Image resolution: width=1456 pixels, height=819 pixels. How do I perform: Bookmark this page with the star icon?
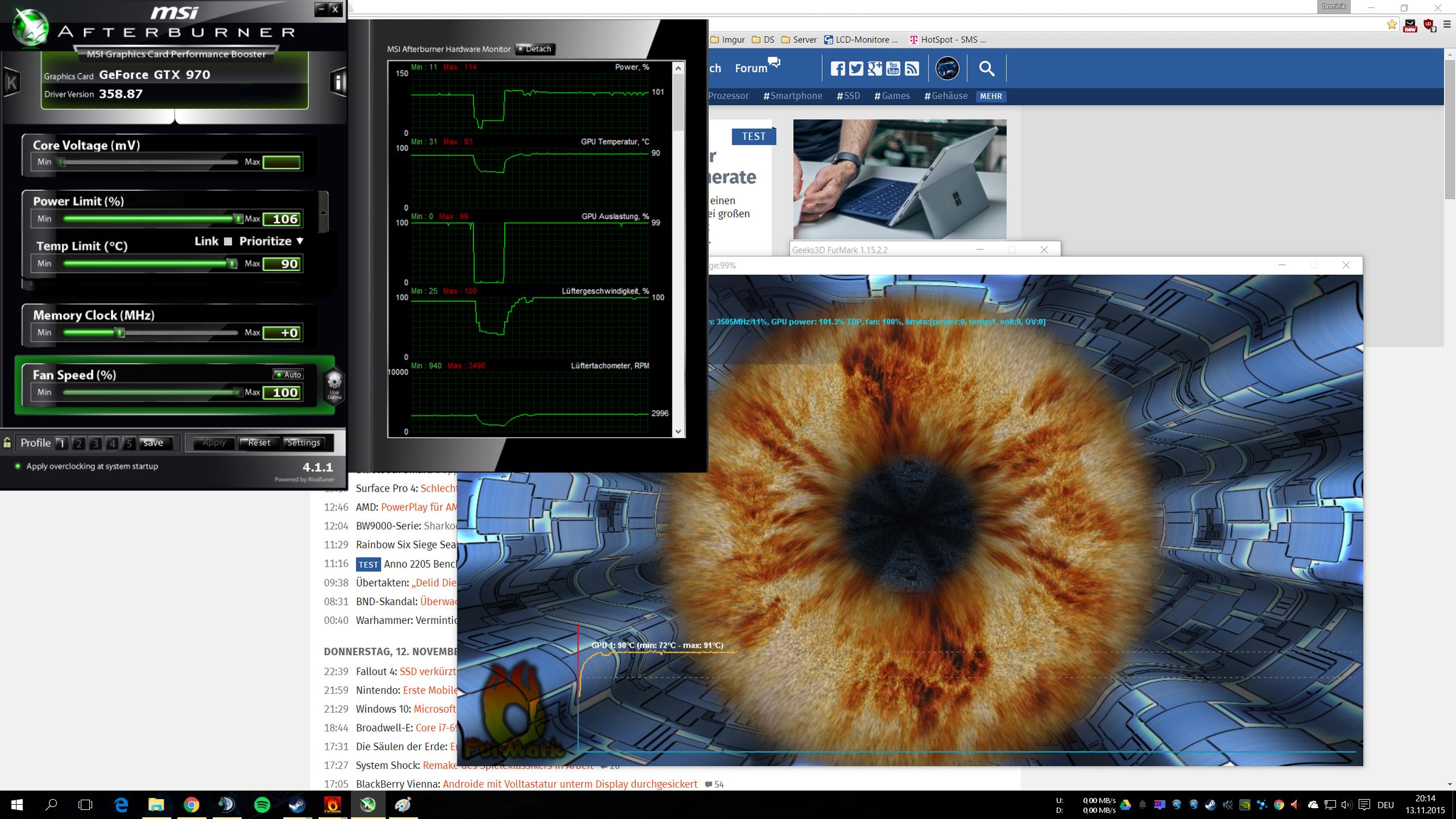pos(1392,24)
